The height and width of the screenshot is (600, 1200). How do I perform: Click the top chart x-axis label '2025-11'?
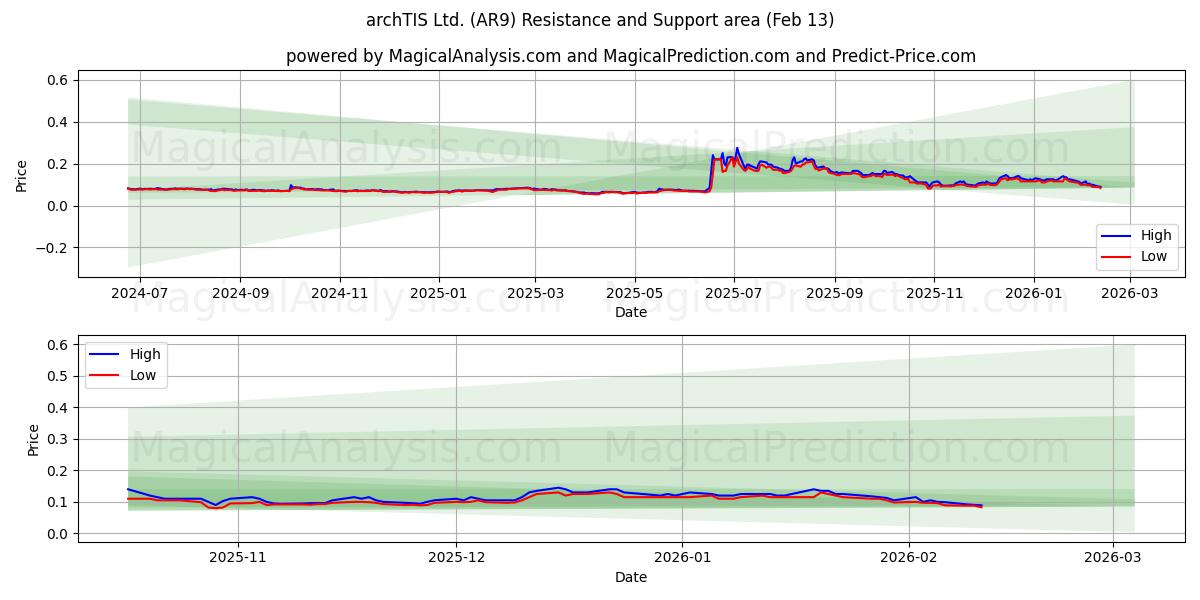click(934, 293)
